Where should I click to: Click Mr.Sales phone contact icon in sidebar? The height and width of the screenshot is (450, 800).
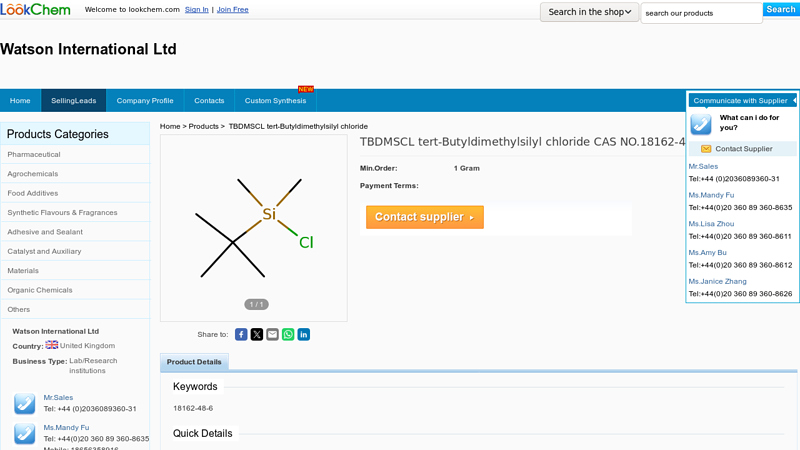click(x=25, y=403)
